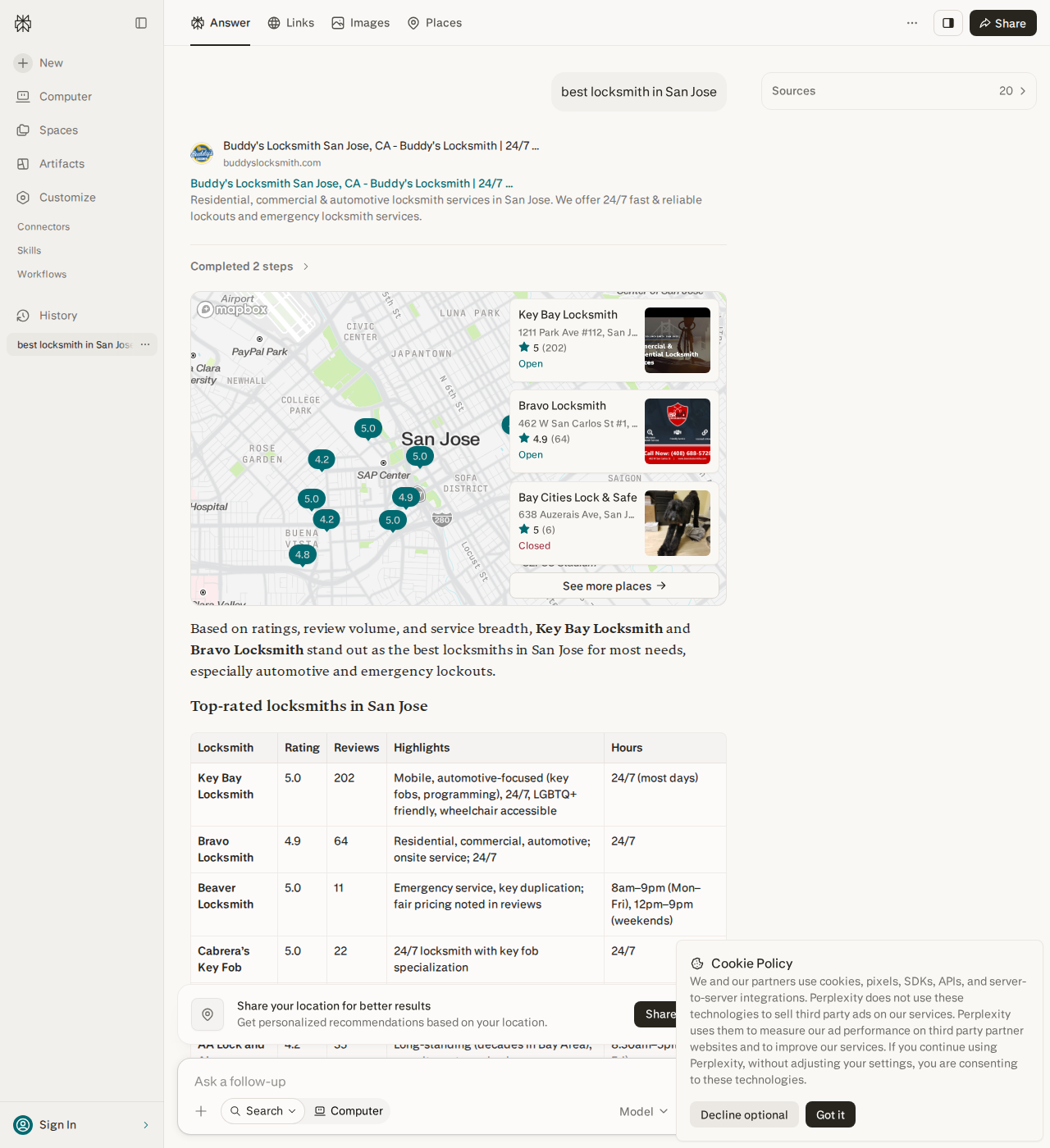Viewport: 1050px width, 1148px height.
Task: Open the New thread plus icon
Action: click(x=23, y=63)
